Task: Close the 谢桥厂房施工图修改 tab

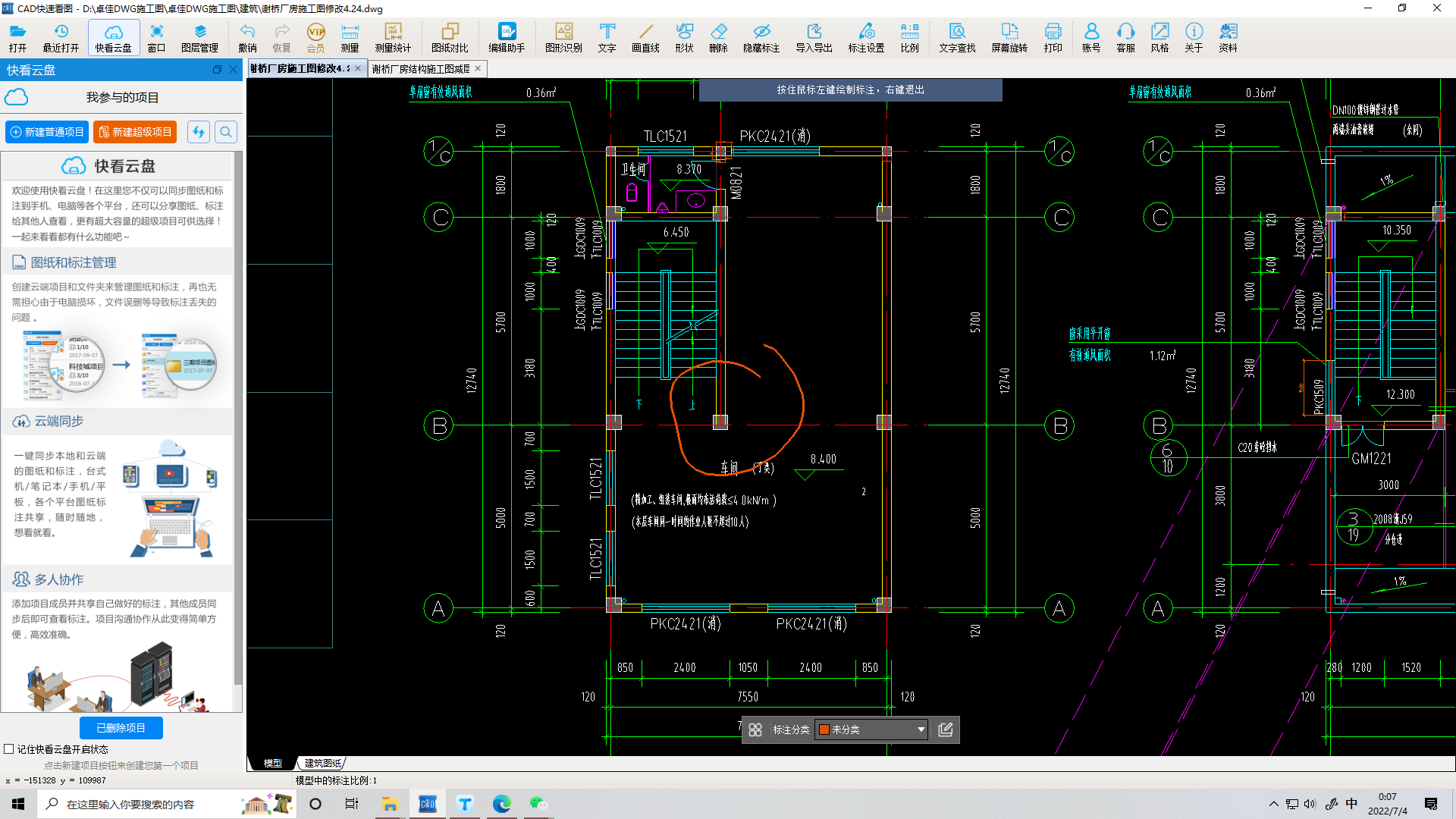Action: pyautogui.click(x=358, y=68)
